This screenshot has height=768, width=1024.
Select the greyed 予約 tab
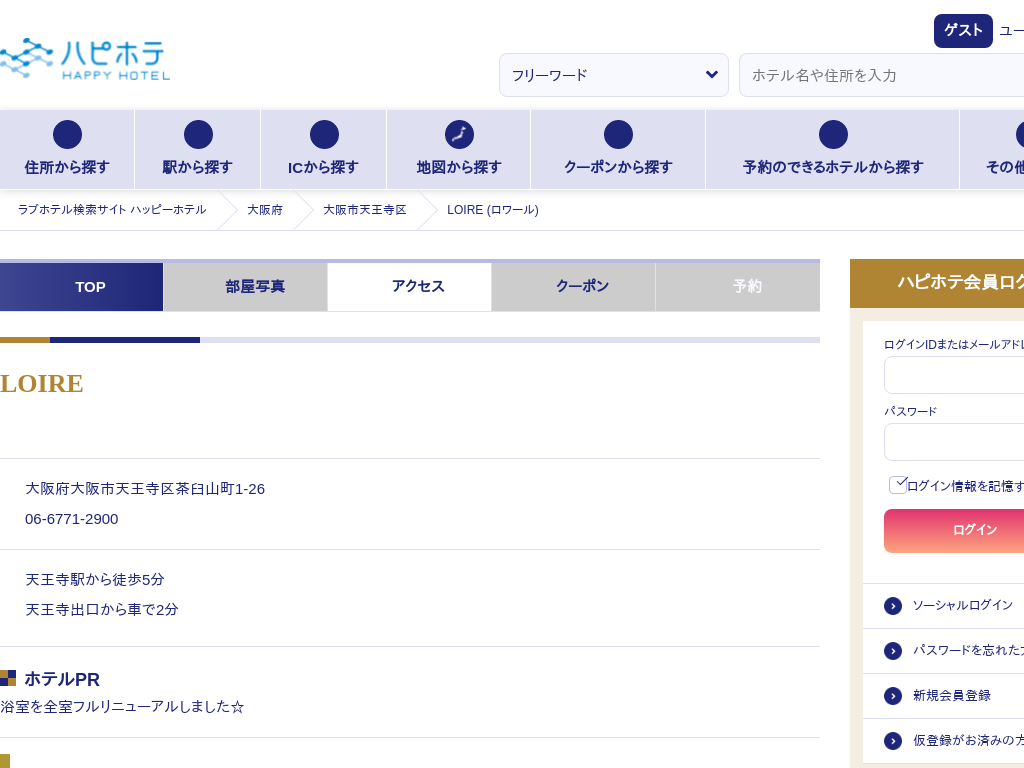[738, 287]
